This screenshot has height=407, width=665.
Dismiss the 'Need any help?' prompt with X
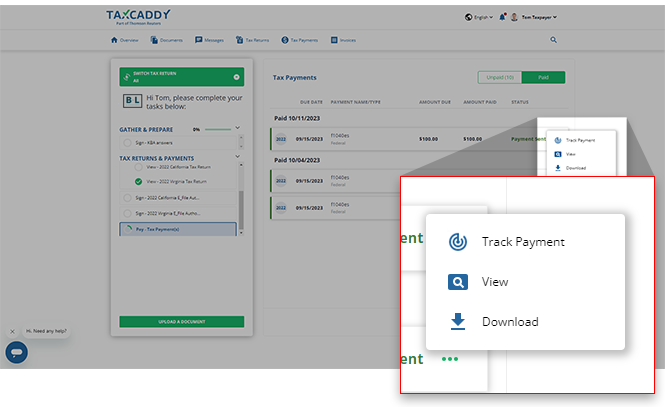[x=12, y=332]
